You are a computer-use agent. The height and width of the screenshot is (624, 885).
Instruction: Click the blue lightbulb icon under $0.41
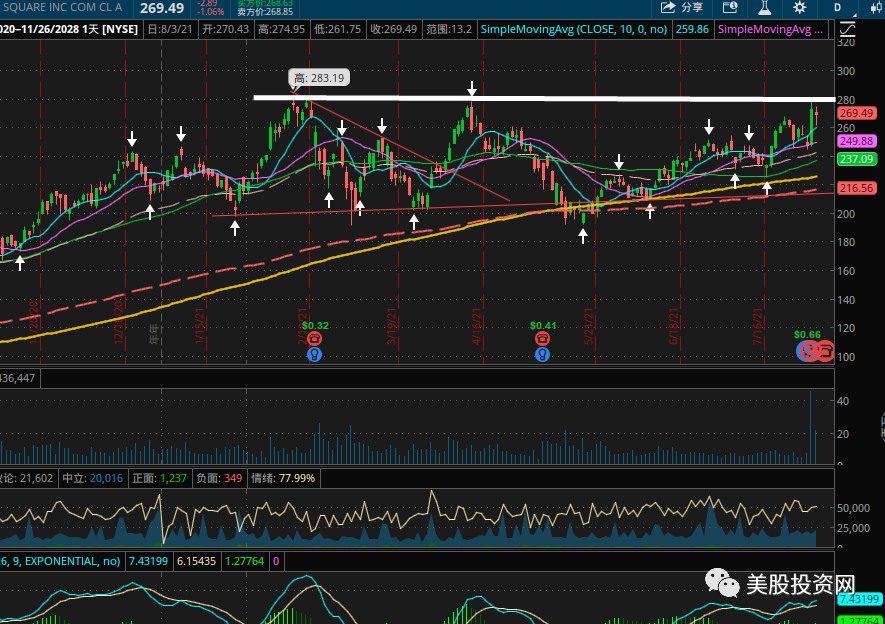click(x=542, y=354)
